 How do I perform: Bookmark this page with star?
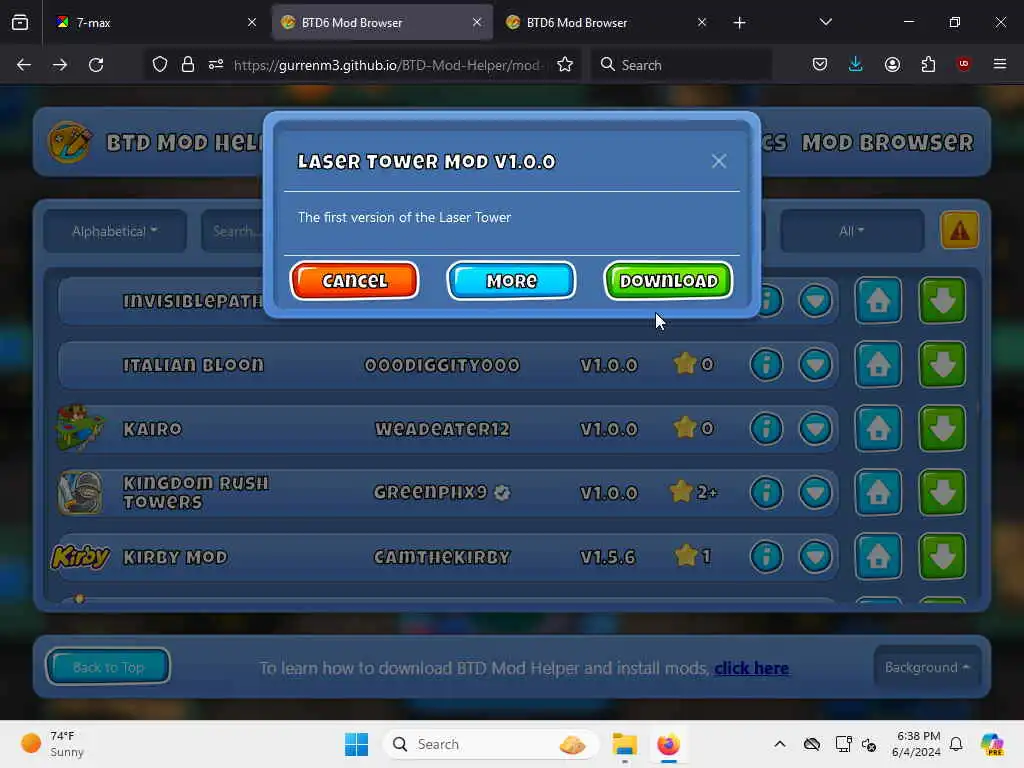565,65
